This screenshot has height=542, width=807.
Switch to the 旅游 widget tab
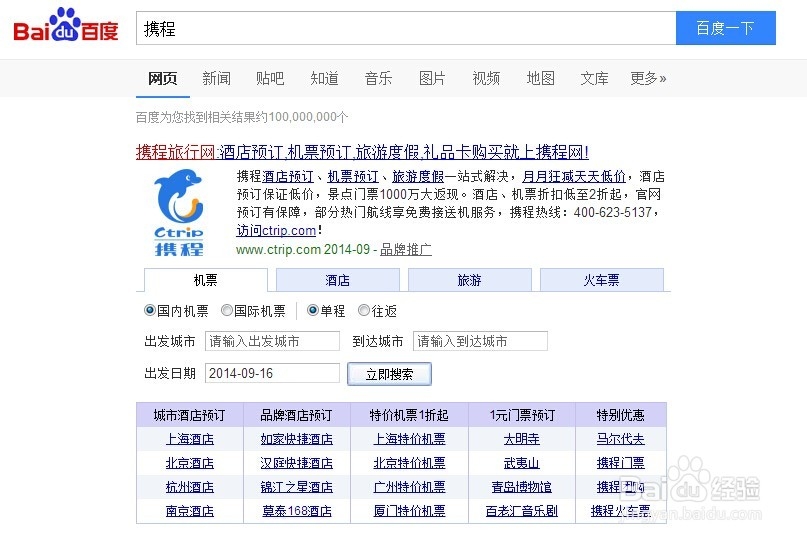pos(469,280)
